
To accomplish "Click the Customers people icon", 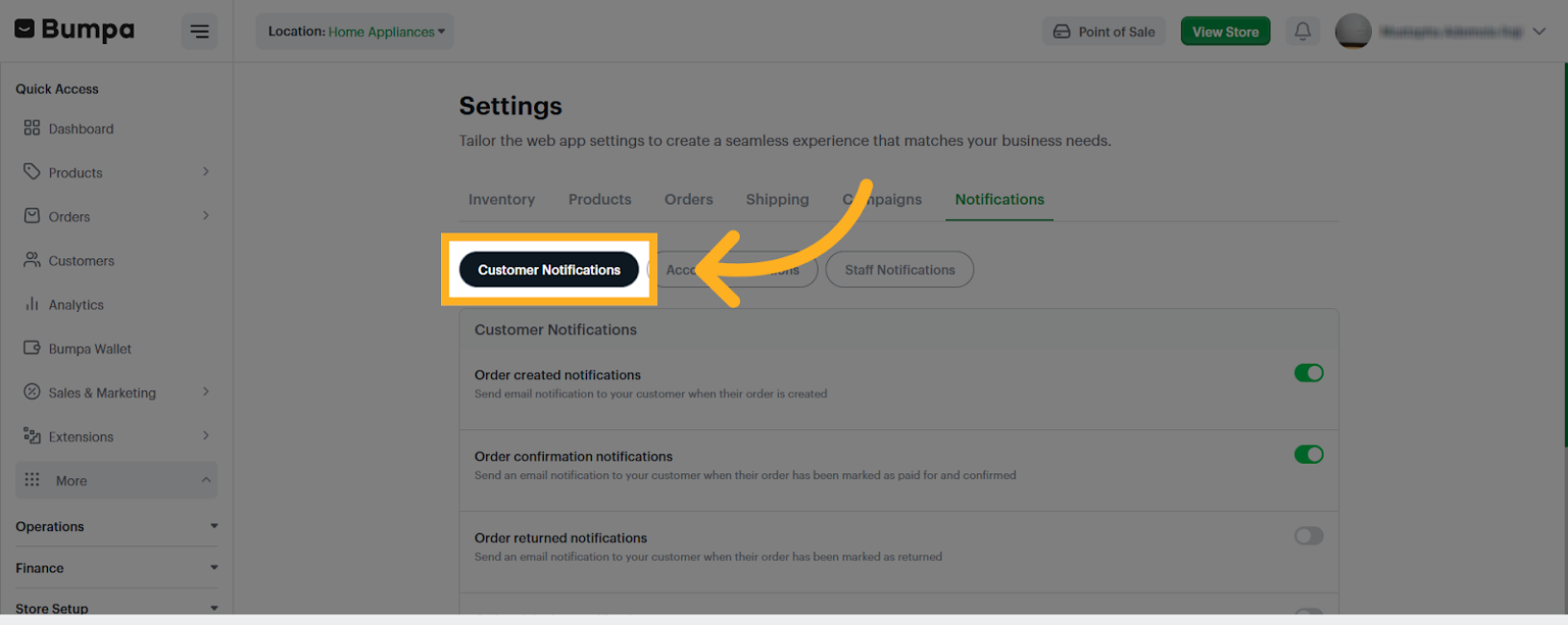I will click(32, 260).
